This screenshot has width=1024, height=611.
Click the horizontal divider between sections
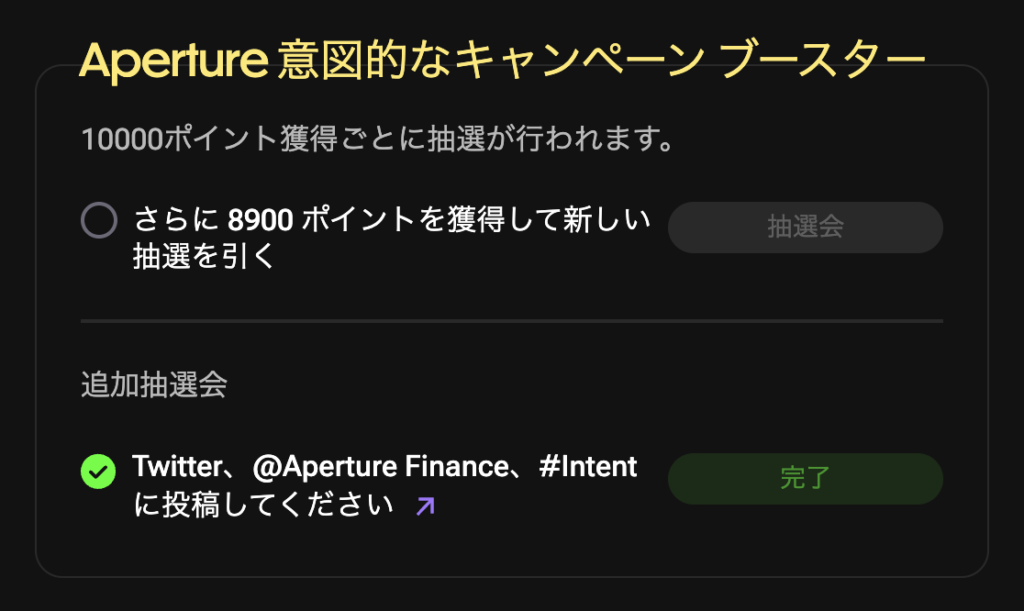pos(512,321)
